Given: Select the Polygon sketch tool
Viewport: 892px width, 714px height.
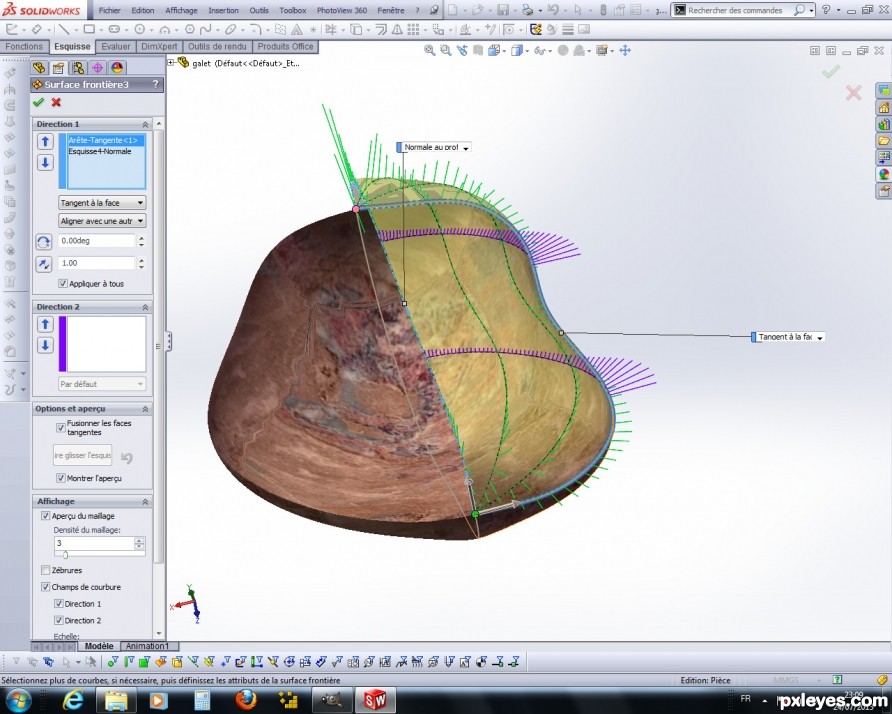Looking at the screenshot, I should (190, 29).
